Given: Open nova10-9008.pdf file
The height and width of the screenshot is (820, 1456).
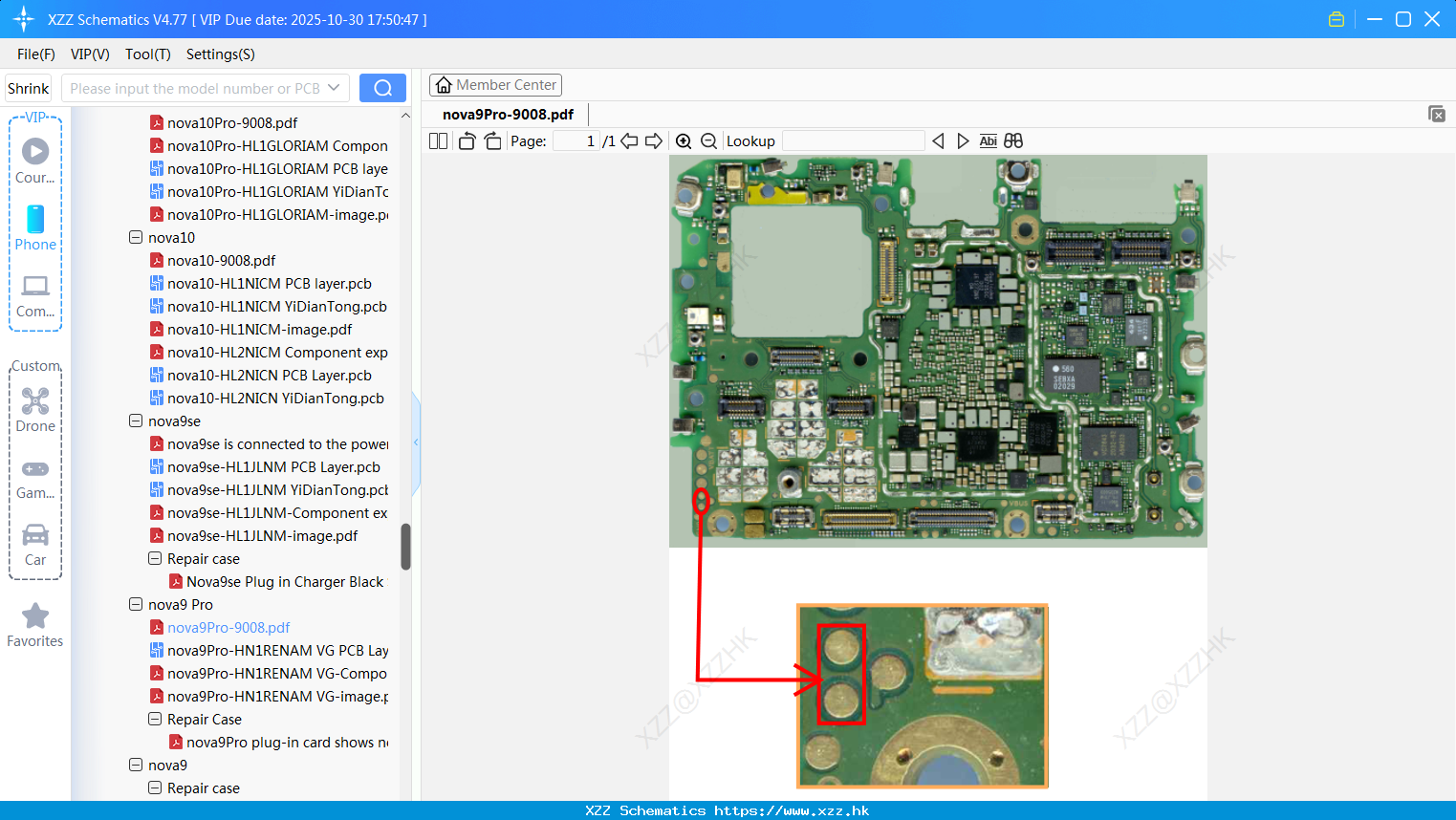Looking at the screenshot, I should (212, 260).
